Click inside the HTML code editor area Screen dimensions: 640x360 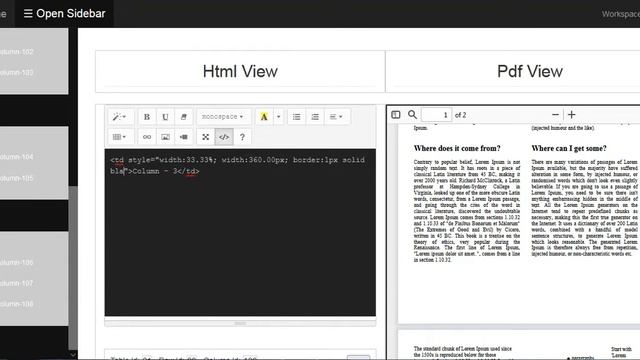click(240, 233)
